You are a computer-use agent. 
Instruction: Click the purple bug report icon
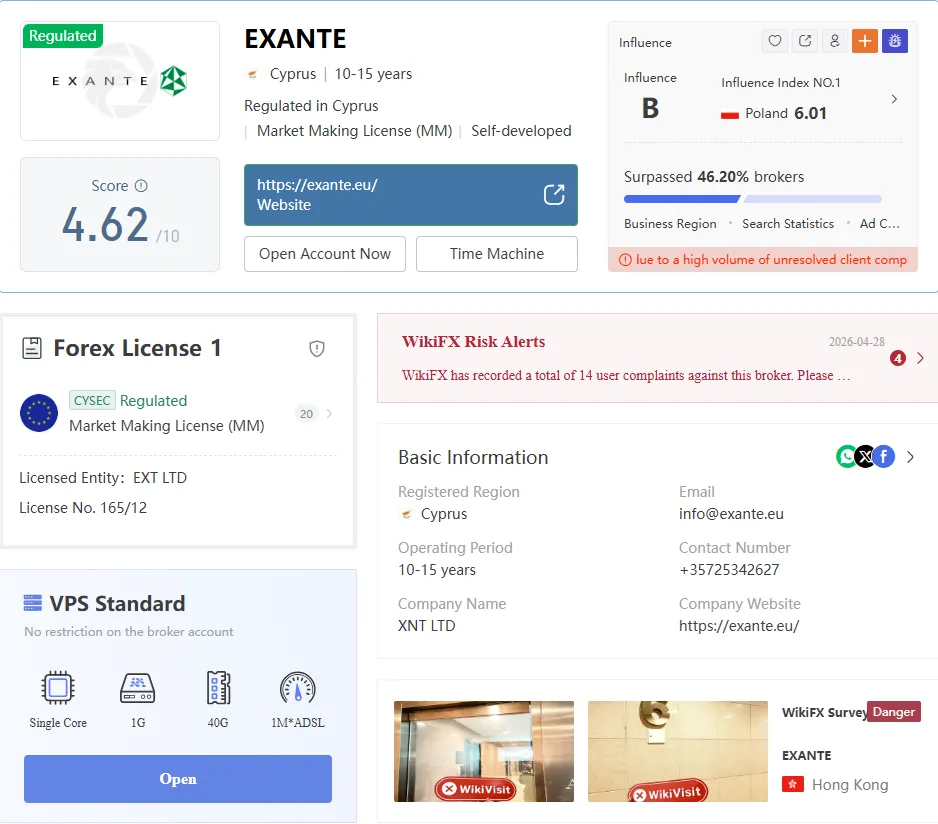(895, 41)
